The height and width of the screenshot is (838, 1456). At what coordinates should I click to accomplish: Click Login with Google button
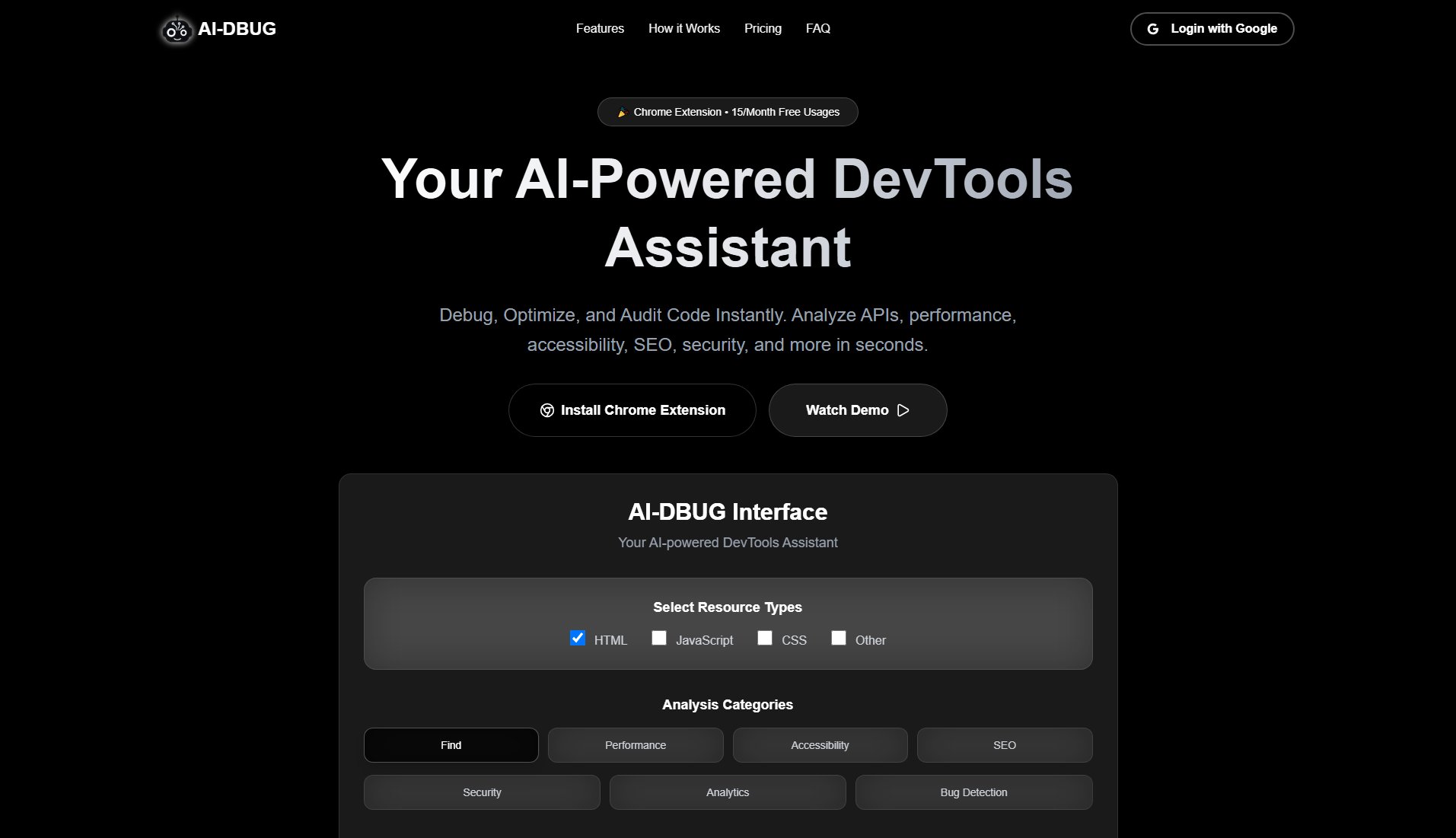(1212, 29)
